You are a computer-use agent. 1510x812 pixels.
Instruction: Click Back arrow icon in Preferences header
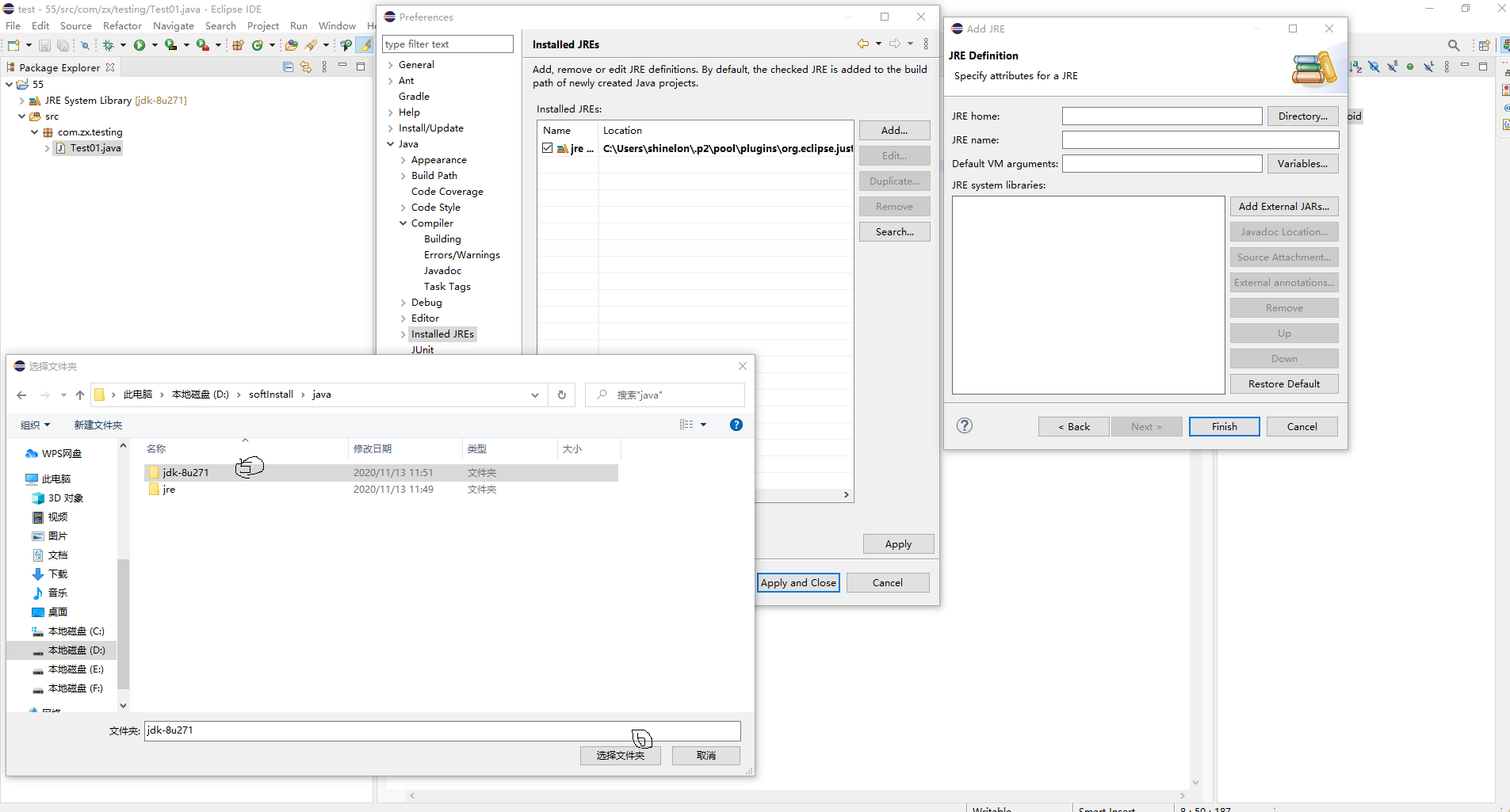click(862, 44)
